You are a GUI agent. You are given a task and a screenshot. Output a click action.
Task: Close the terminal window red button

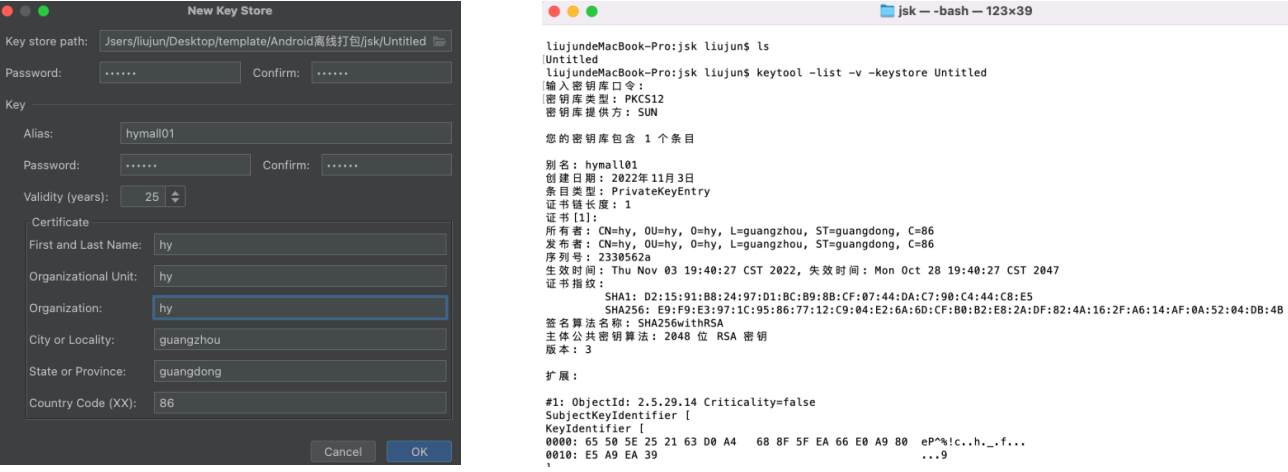coord(554,11)
